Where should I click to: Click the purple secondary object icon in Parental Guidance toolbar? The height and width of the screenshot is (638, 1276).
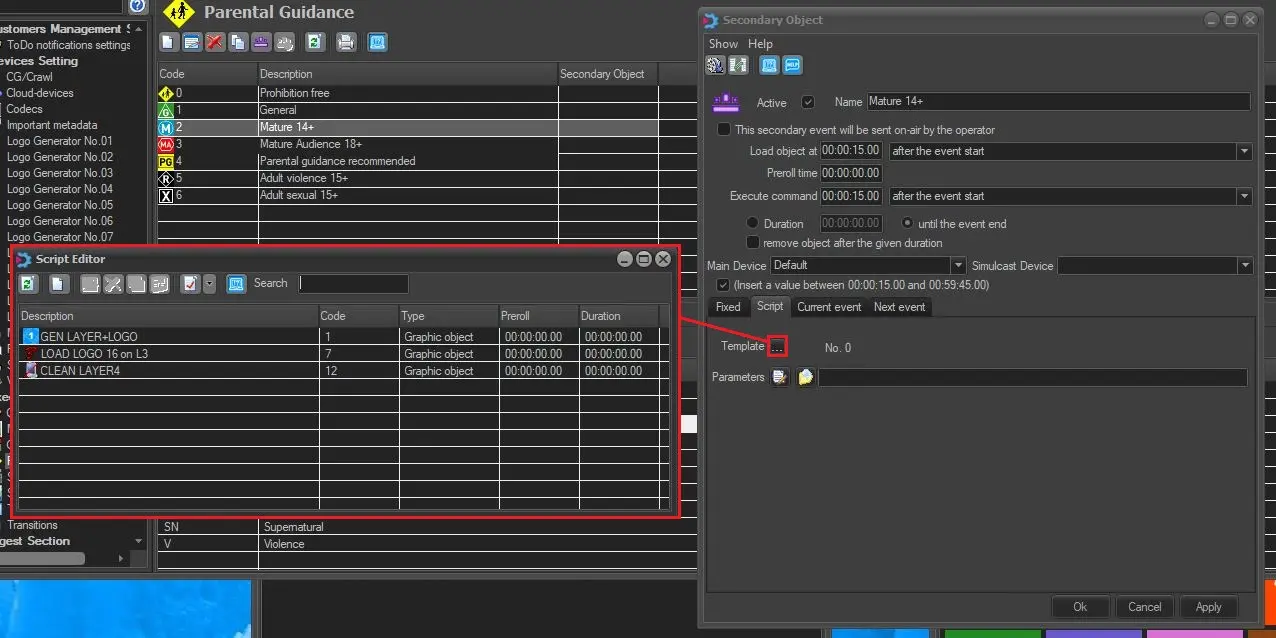tap(261, 42)
